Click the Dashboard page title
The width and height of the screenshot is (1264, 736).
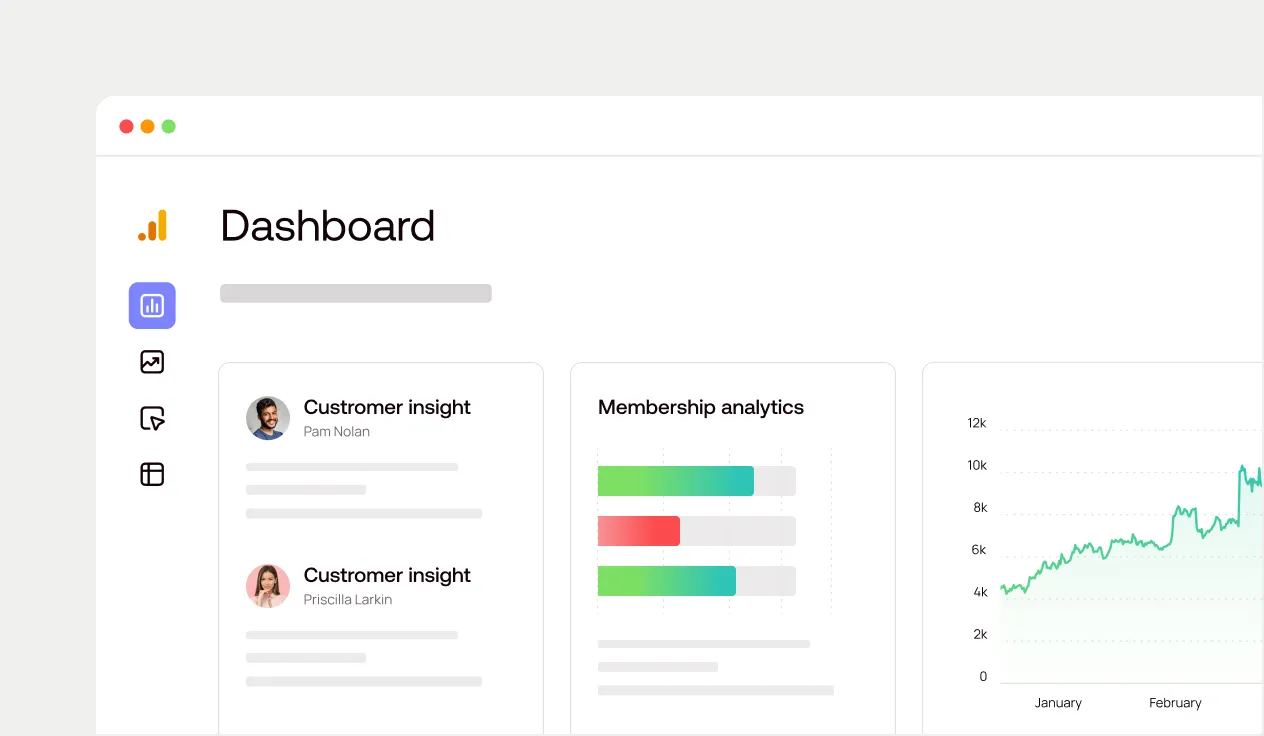tap(327, 226)
